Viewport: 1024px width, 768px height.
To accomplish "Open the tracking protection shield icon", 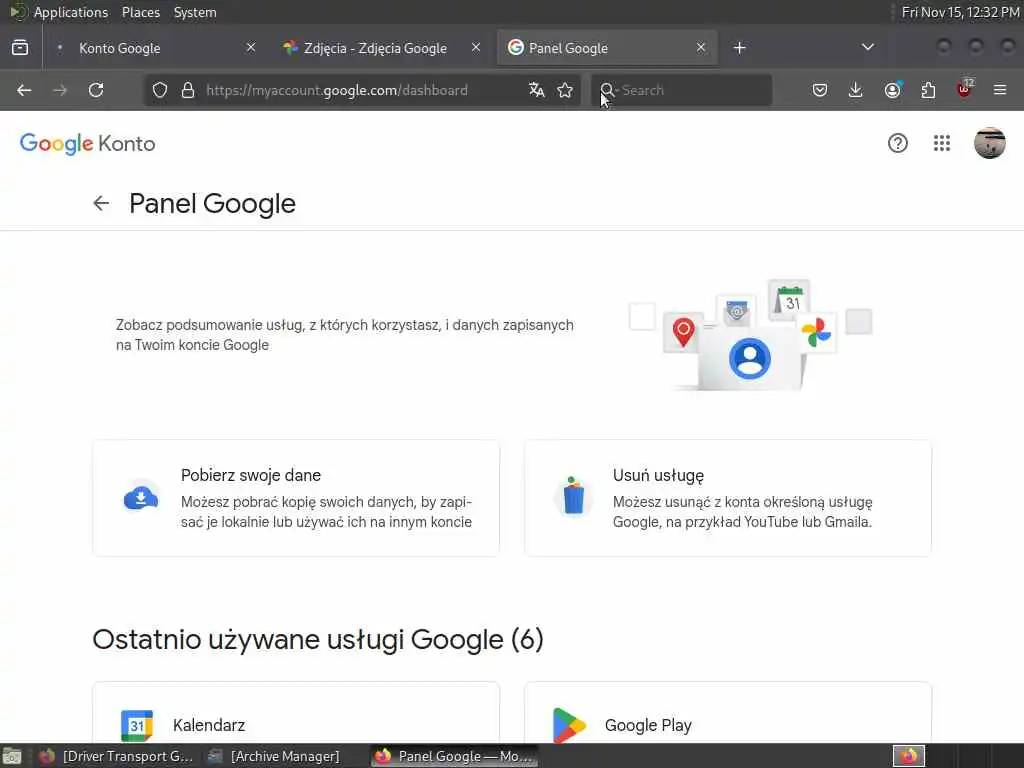I will (160, 90).
